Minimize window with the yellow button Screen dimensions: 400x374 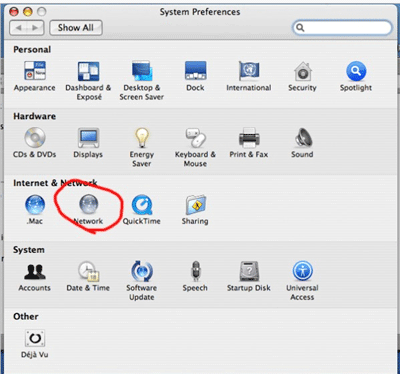click(x=28, y=12)
